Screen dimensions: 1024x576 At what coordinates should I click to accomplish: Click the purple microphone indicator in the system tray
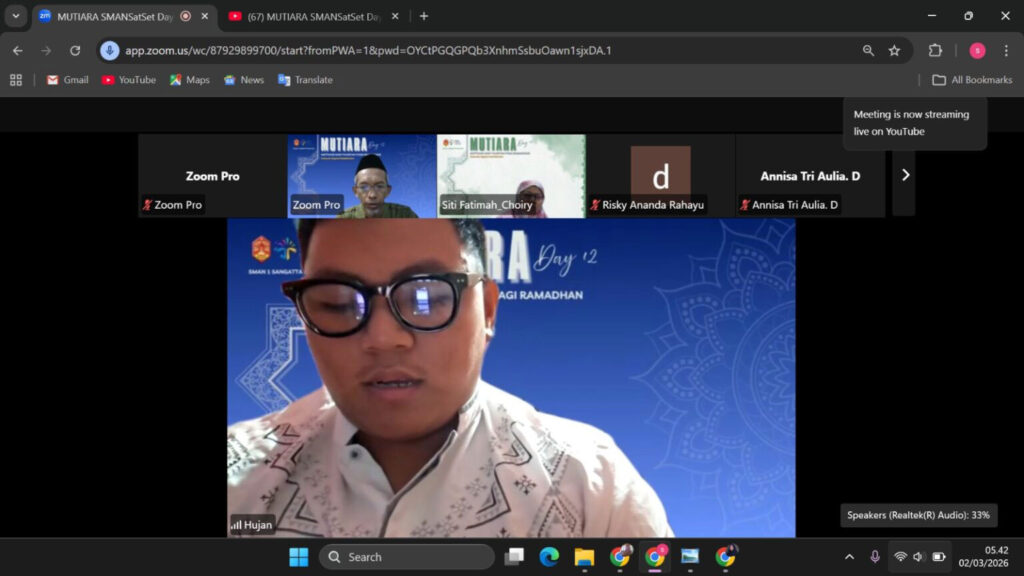875,557
